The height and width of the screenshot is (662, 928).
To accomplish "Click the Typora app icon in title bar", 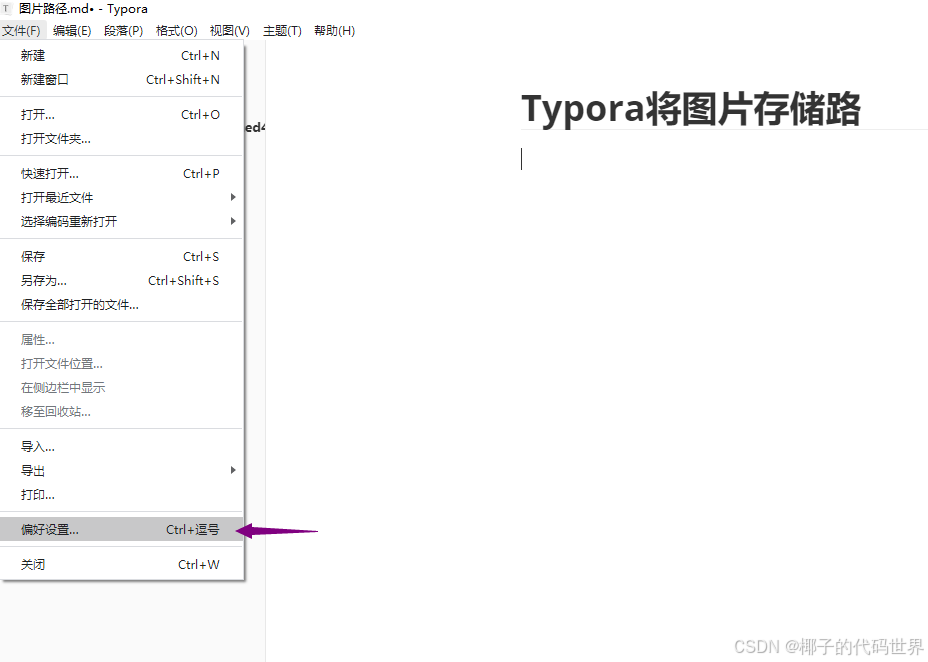I will 7,9.
